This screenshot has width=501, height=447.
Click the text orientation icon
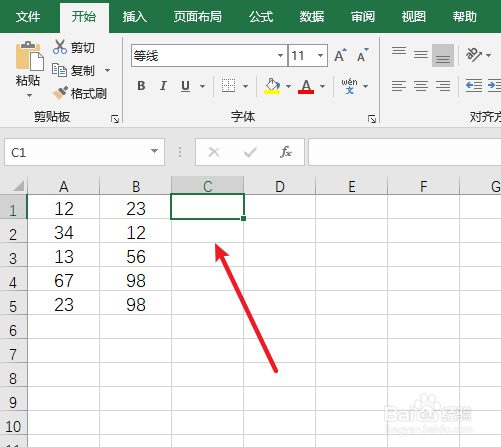pyautogui.click(x=474, y=55)
